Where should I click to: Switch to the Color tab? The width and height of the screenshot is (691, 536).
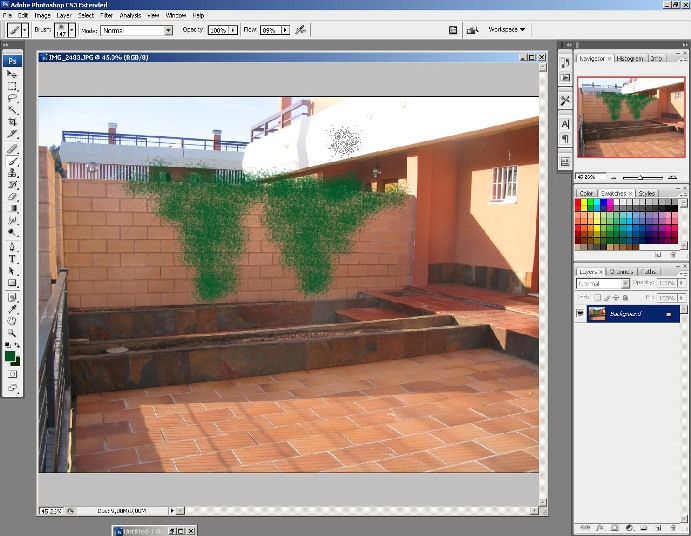pyautogui.click(x=586, y=193)
